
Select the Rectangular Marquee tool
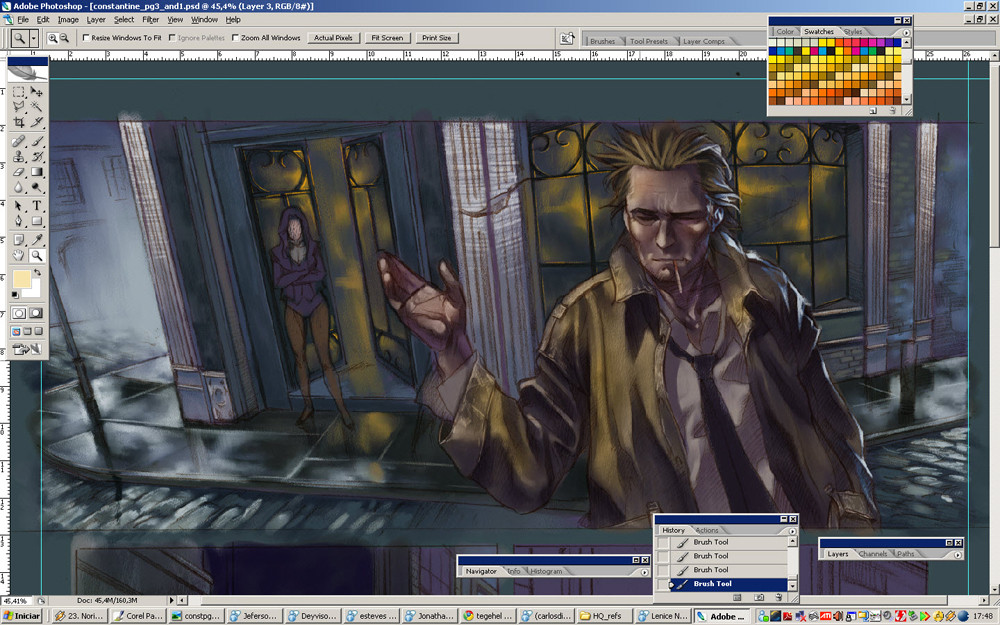tap(18, 92)
